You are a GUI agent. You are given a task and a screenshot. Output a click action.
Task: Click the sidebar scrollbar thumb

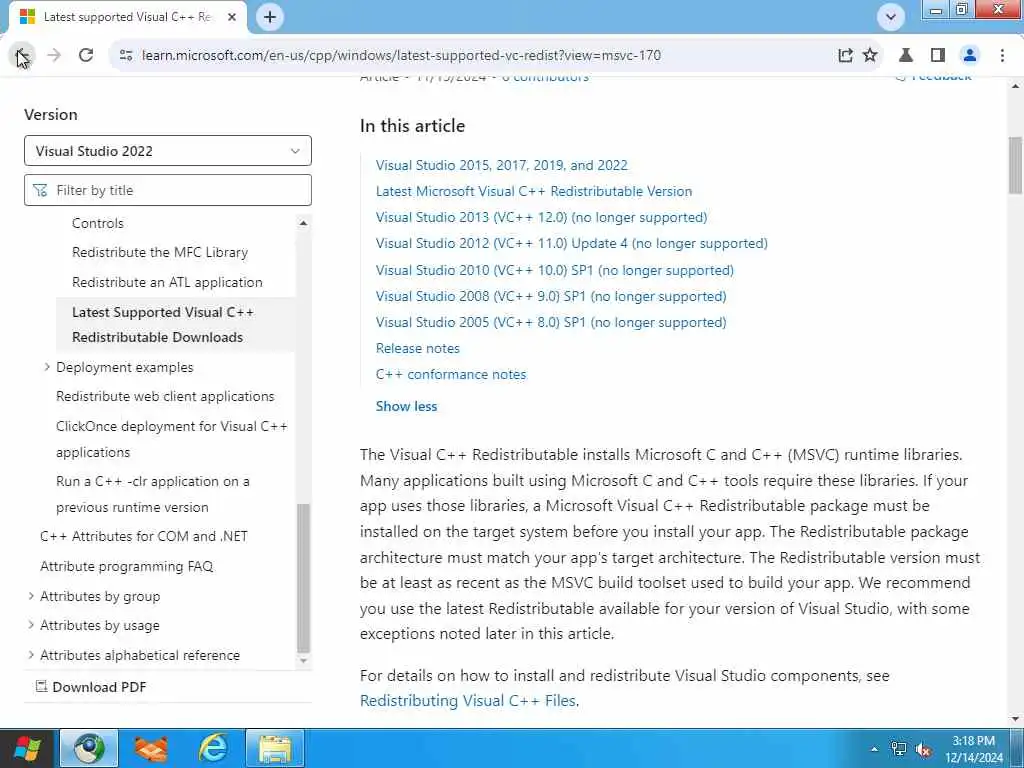click(x=303, y=578)
